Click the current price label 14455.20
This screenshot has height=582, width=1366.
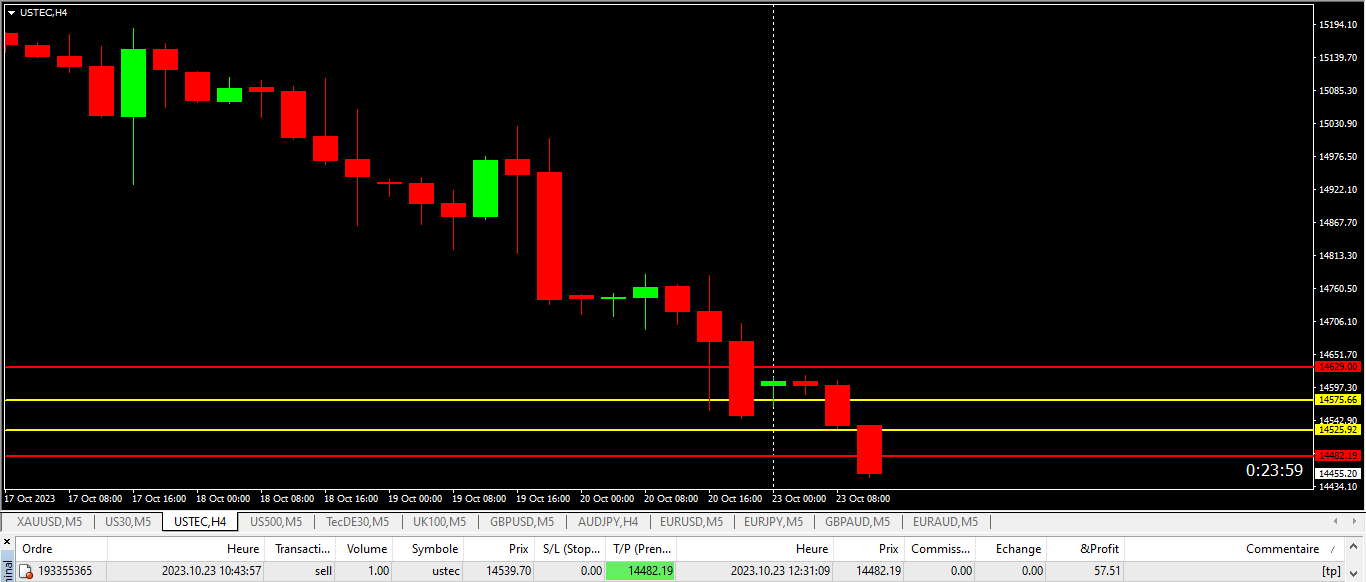[x=1338, y=473]
